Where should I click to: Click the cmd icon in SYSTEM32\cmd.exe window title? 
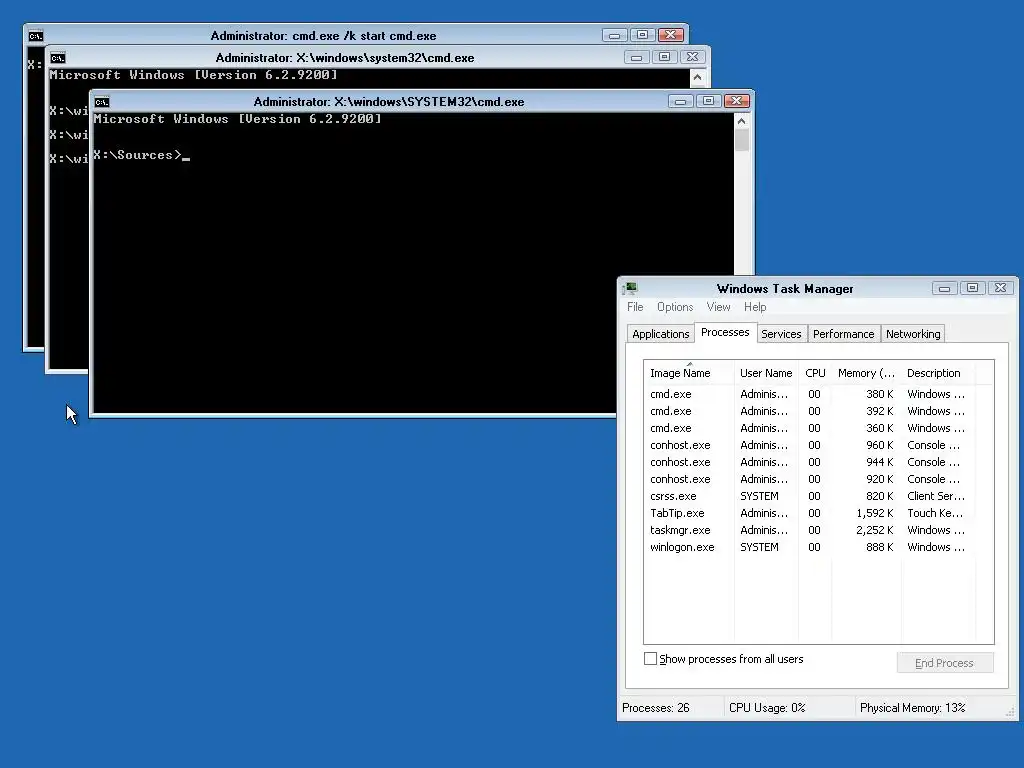click(x=102, y=102)
